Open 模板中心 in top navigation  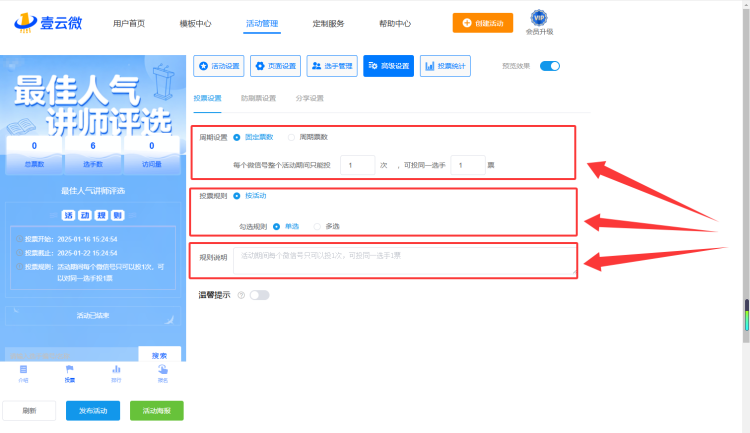click(195, 23)
